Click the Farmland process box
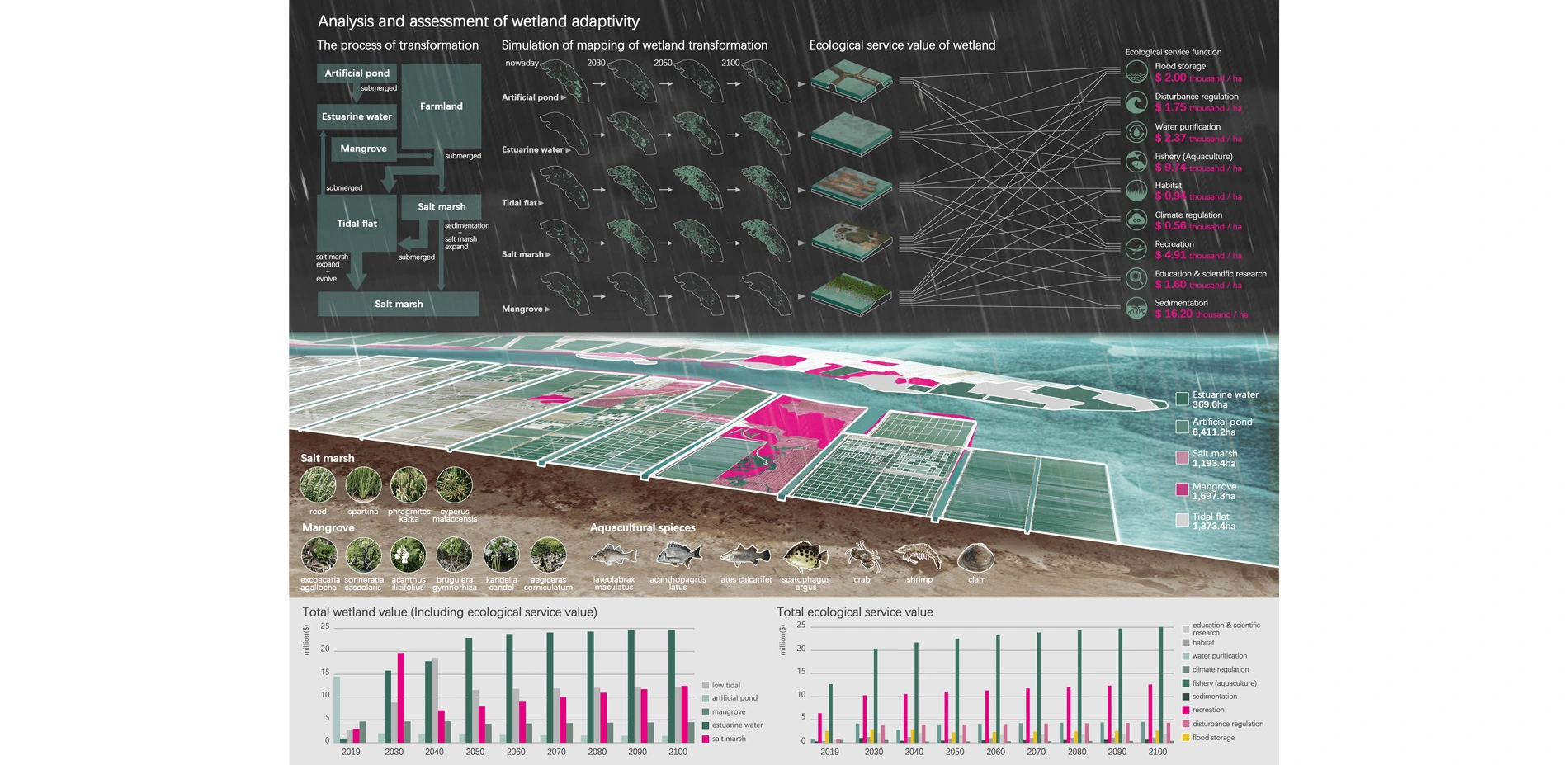 pos(442,106)
